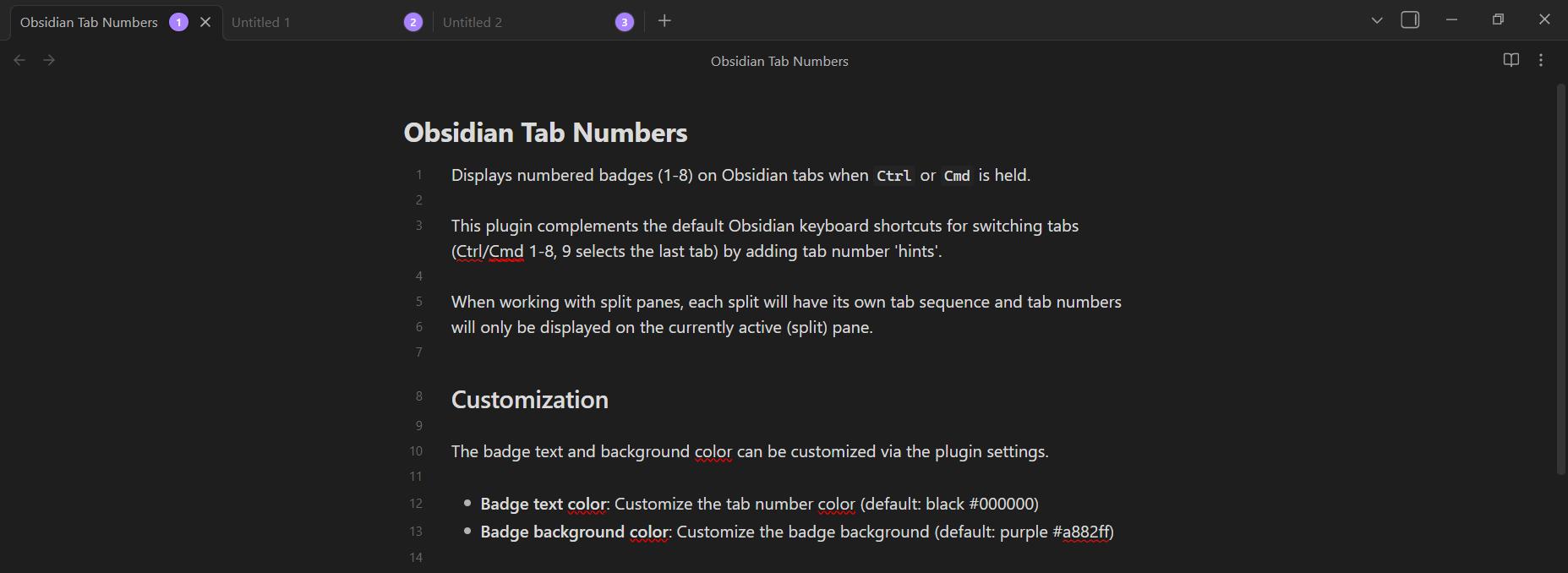1568x573 pixels.
Task: Switch to the Untitled 1 tab
Action: click(287, 22)
